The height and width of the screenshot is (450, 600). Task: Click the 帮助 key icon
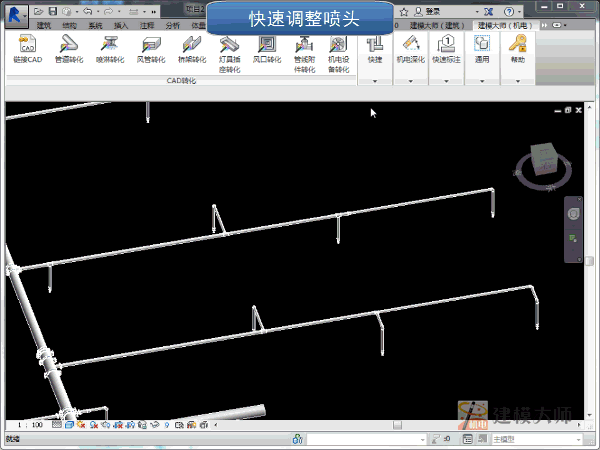coord(518,44)
